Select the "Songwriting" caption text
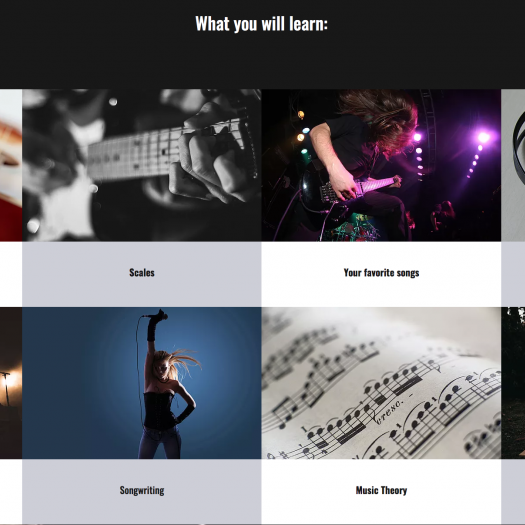 coord(142,491)
